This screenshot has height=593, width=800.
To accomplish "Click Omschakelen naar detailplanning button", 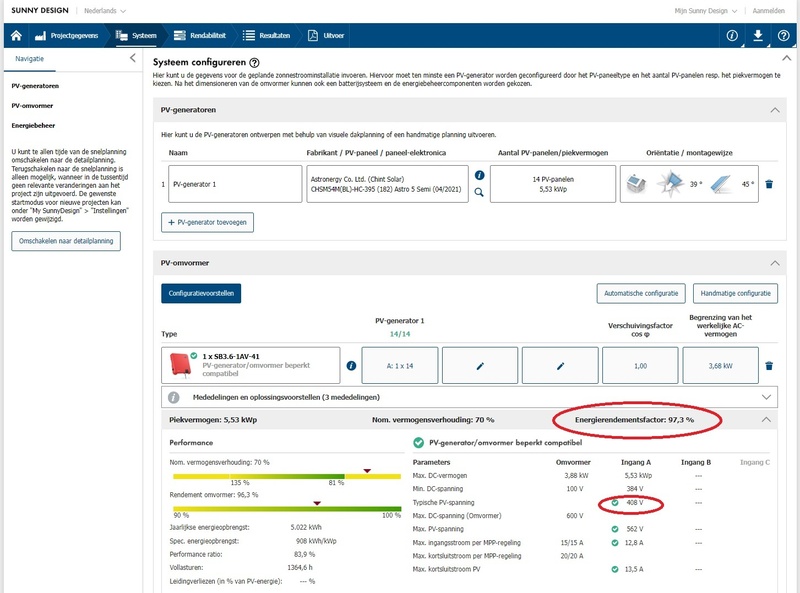I will [66, 241].
